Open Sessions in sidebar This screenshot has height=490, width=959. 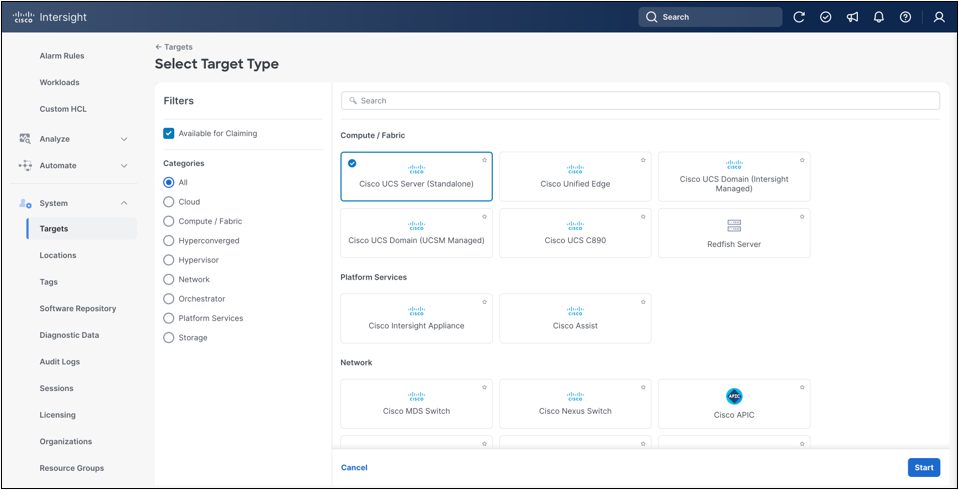(x=56, y=388)
